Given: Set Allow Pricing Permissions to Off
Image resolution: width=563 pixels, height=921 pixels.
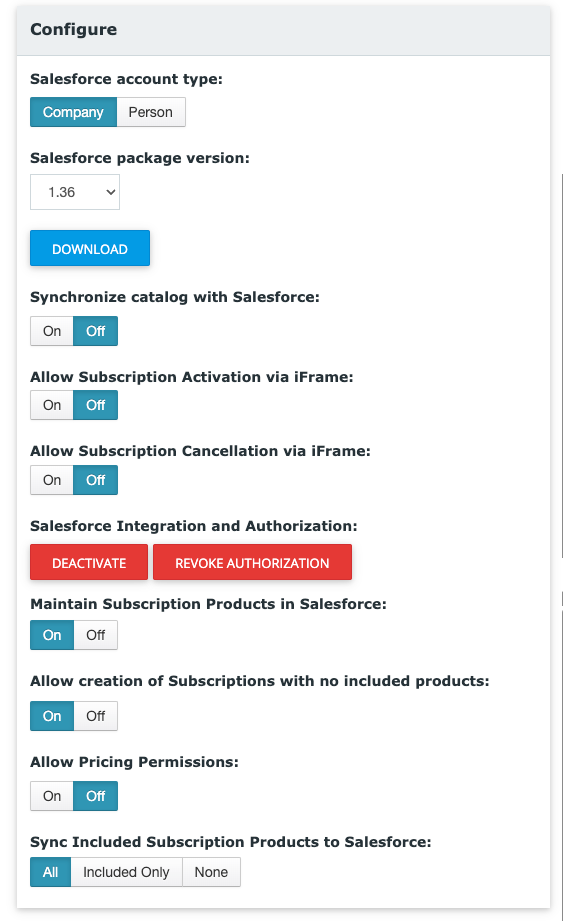Looking at the screenshot, I should (x=96, y=796).
